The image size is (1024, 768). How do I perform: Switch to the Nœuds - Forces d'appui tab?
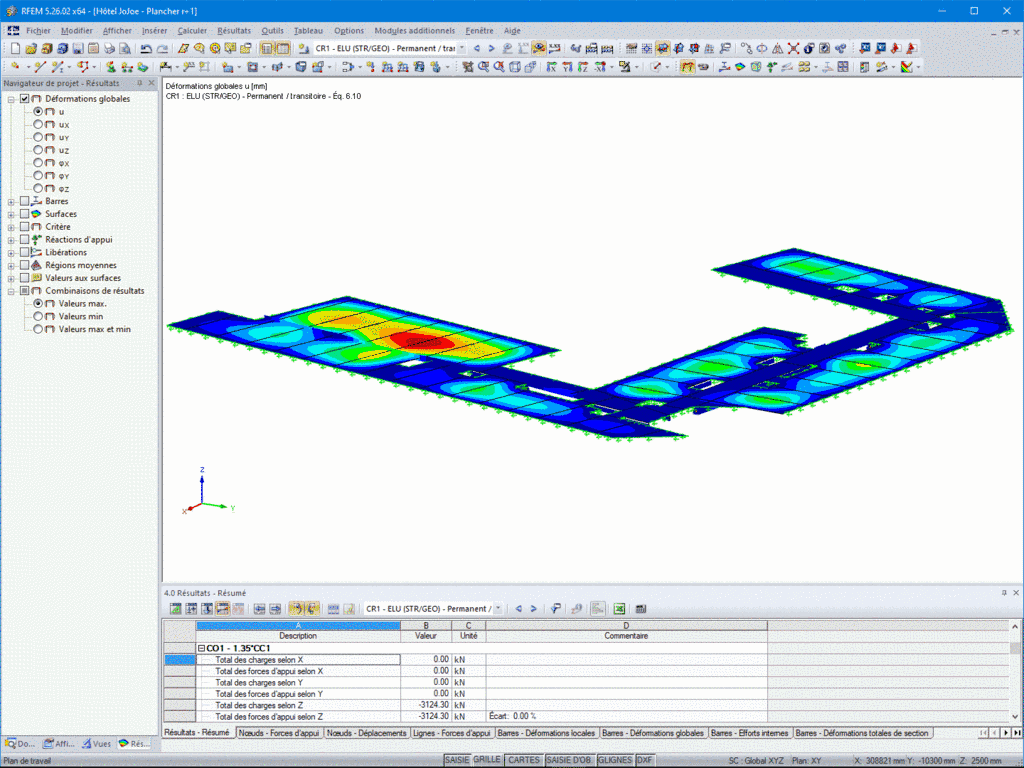point(279,733)
